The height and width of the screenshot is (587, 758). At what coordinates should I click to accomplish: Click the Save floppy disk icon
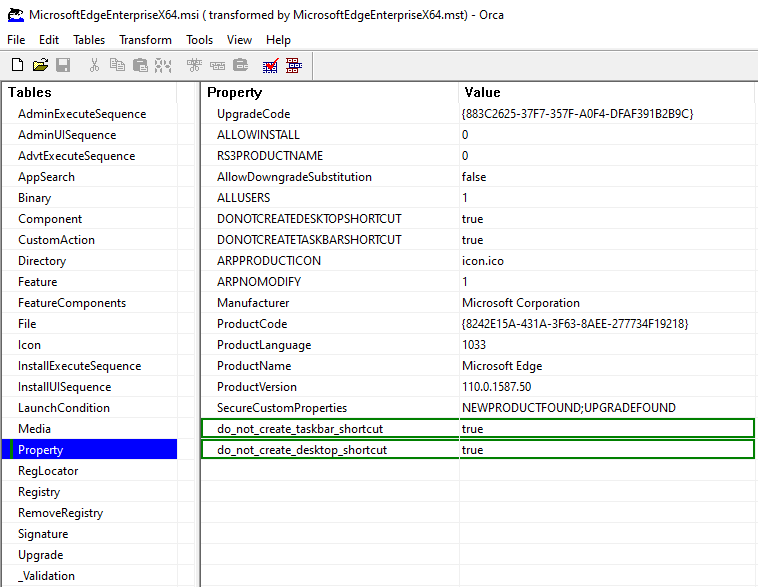(x=63, y=65)
